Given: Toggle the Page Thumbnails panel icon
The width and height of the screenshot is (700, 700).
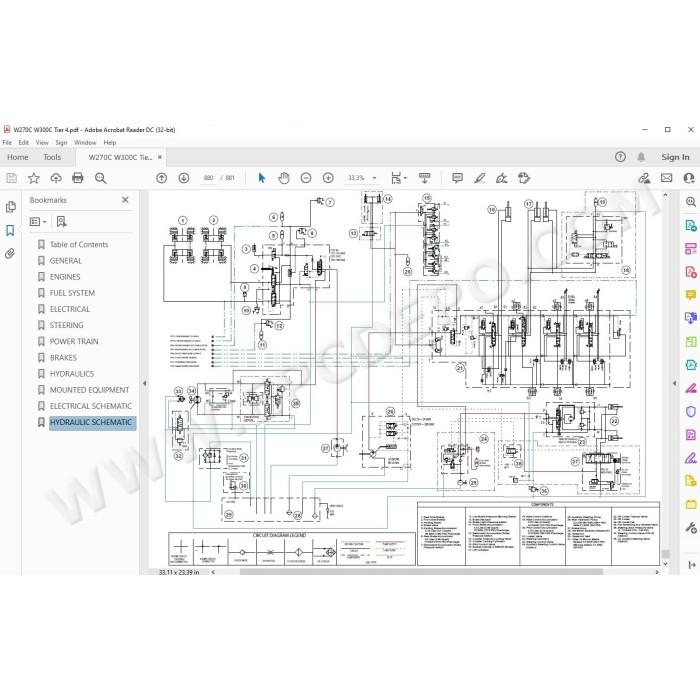Looking at the screenshot, I should (10, 207).
